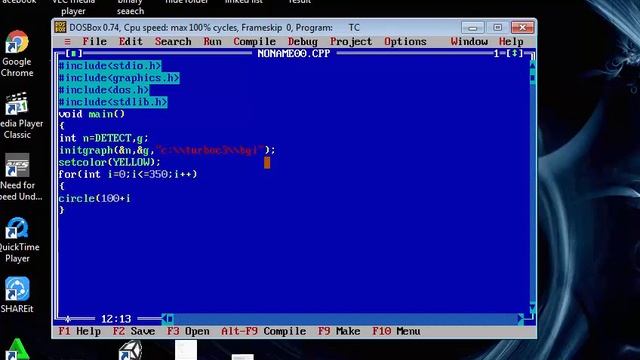Open the Search menu

tap(173, 42)
